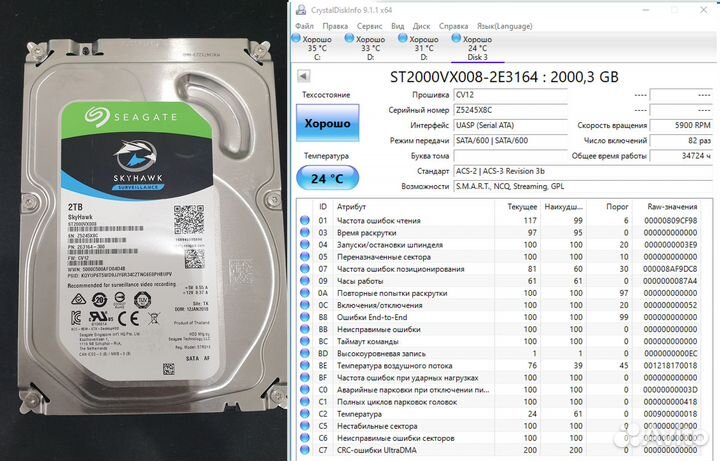Click status dot for Неисправимые ошибки секторов

304,438
